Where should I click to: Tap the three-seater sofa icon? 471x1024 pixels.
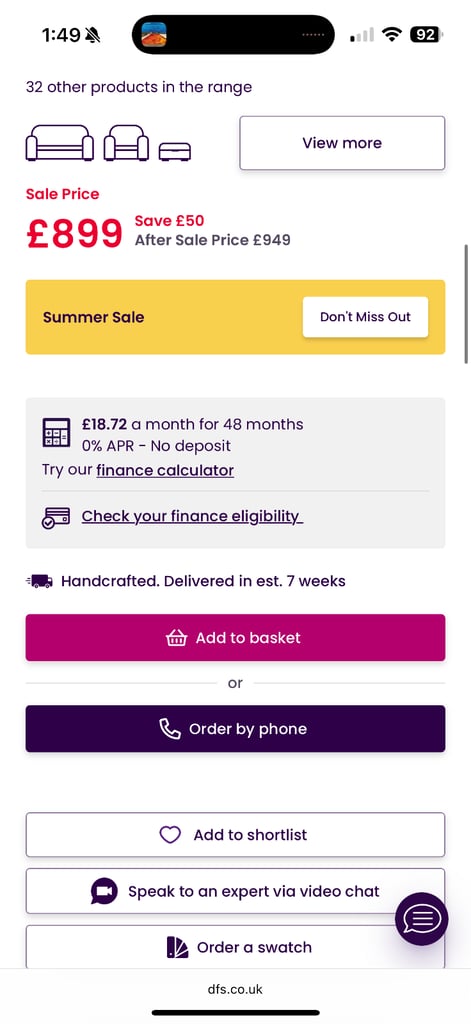[59, 142]
